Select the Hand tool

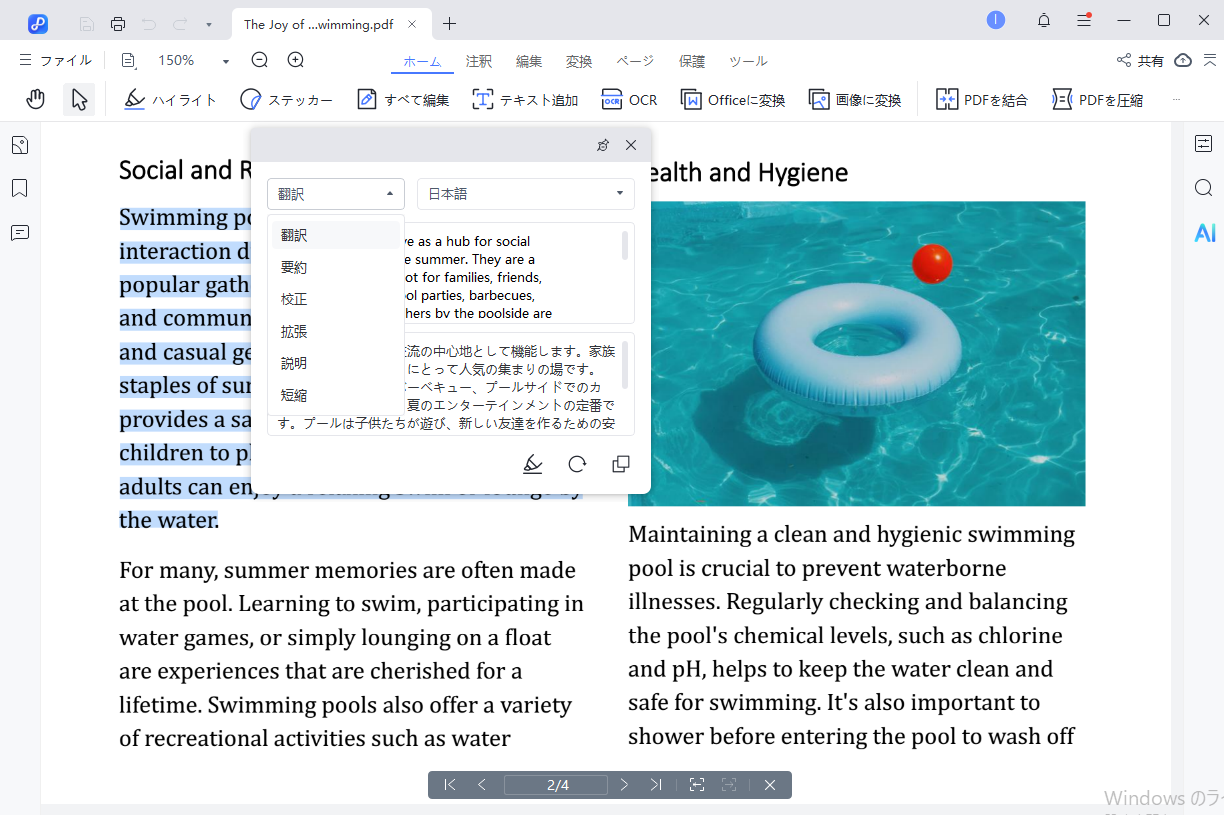click(x=36, y=99)
